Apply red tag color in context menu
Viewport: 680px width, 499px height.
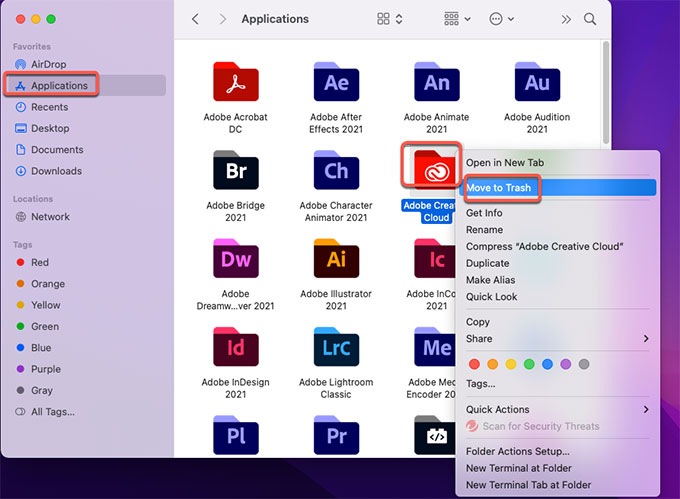tap(474, 364)
